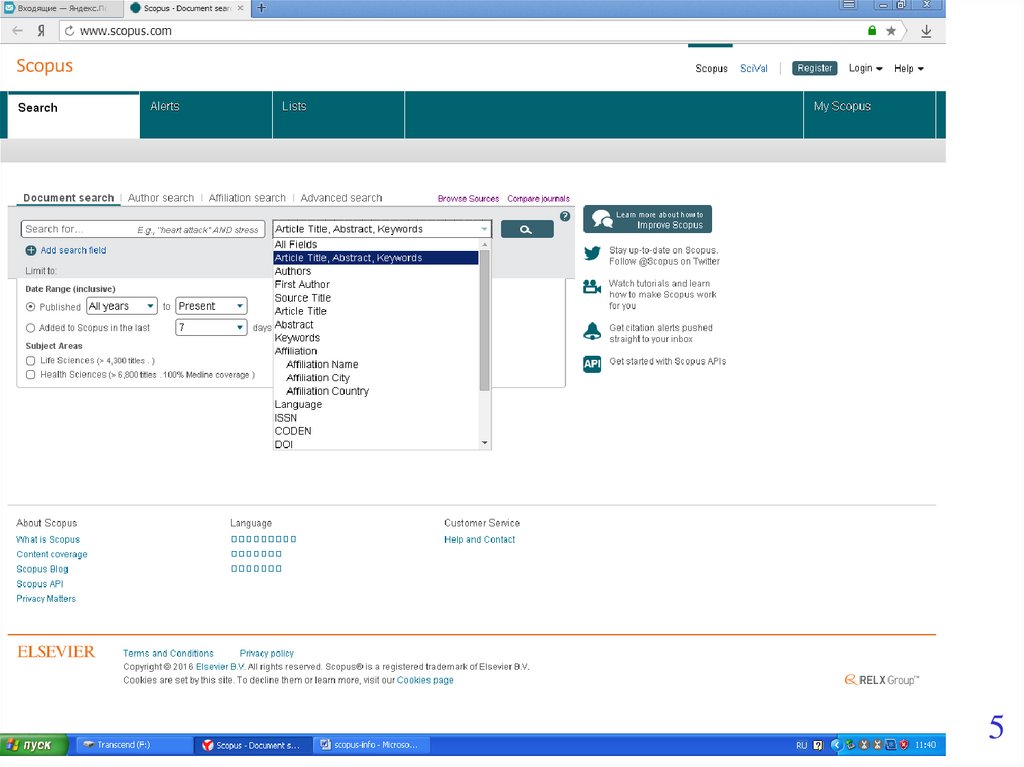This screenshot has width=1024, height=767.
Task: Select ISSN in the field list
Action: pos(376,417)
